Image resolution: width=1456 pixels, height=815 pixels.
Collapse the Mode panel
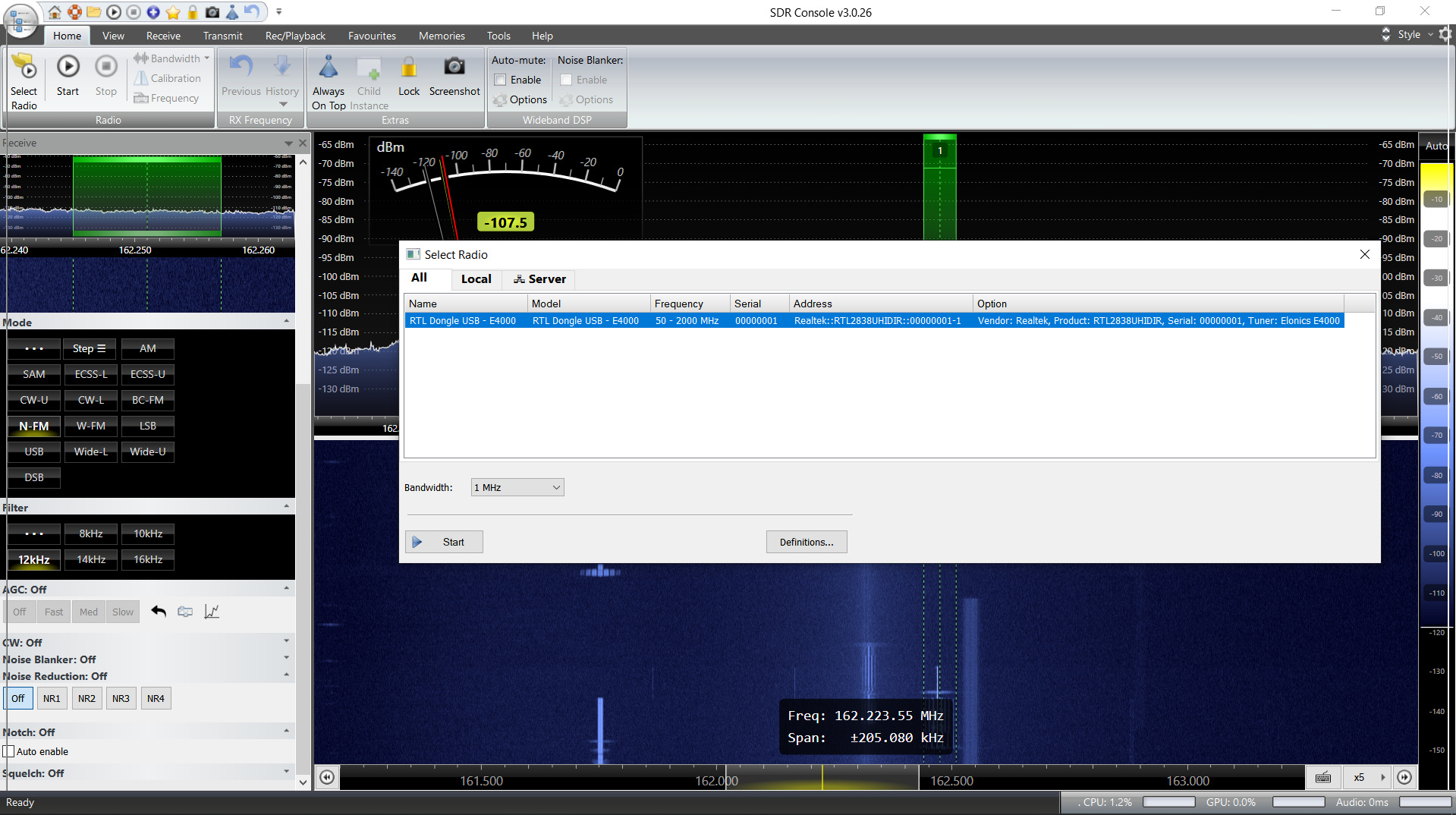[x=286, y=321]
